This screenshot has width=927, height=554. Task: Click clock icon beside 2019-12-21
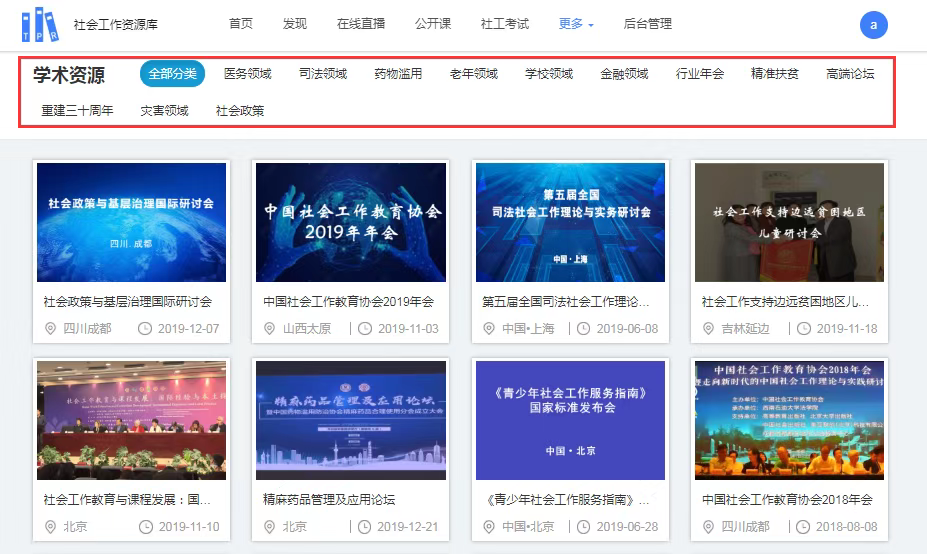point(365,527)
